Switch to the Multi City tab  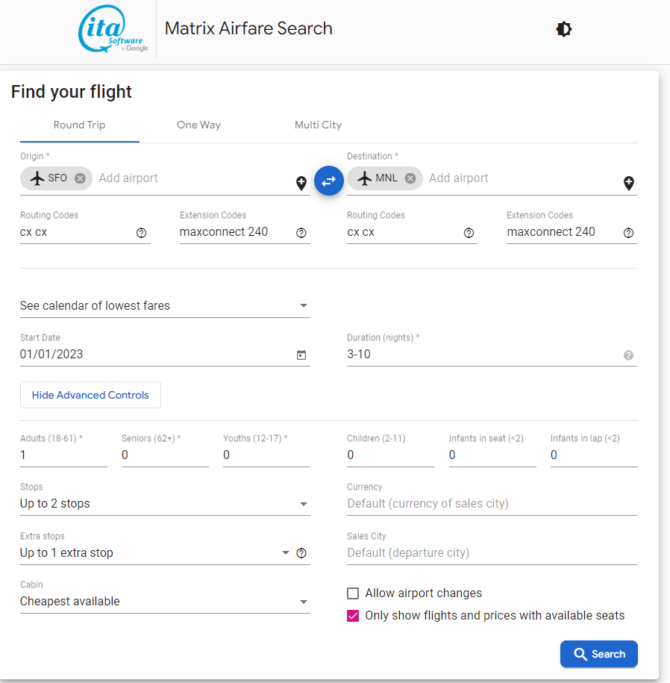click(318, 125)
